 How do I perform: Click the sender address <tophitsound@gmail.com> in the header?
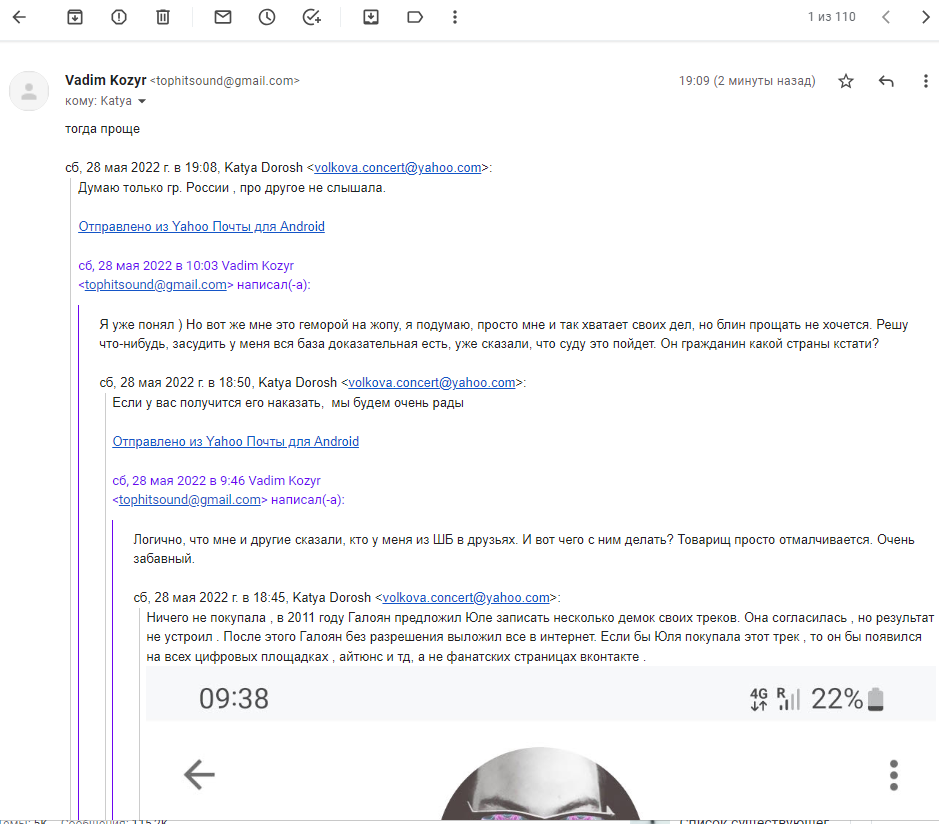tap(225, 81)
